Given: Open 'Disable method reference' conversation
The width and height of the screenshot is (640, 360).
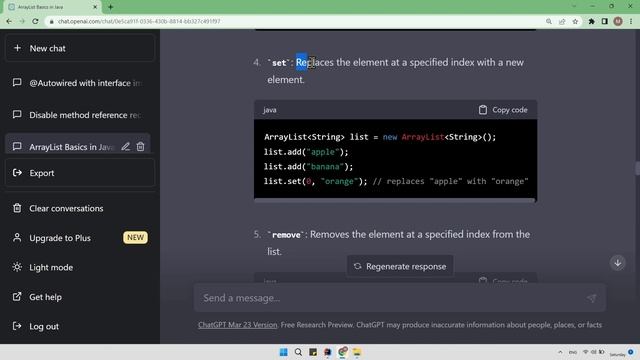Looking at the screenshot, I should [x=80, y=115].
